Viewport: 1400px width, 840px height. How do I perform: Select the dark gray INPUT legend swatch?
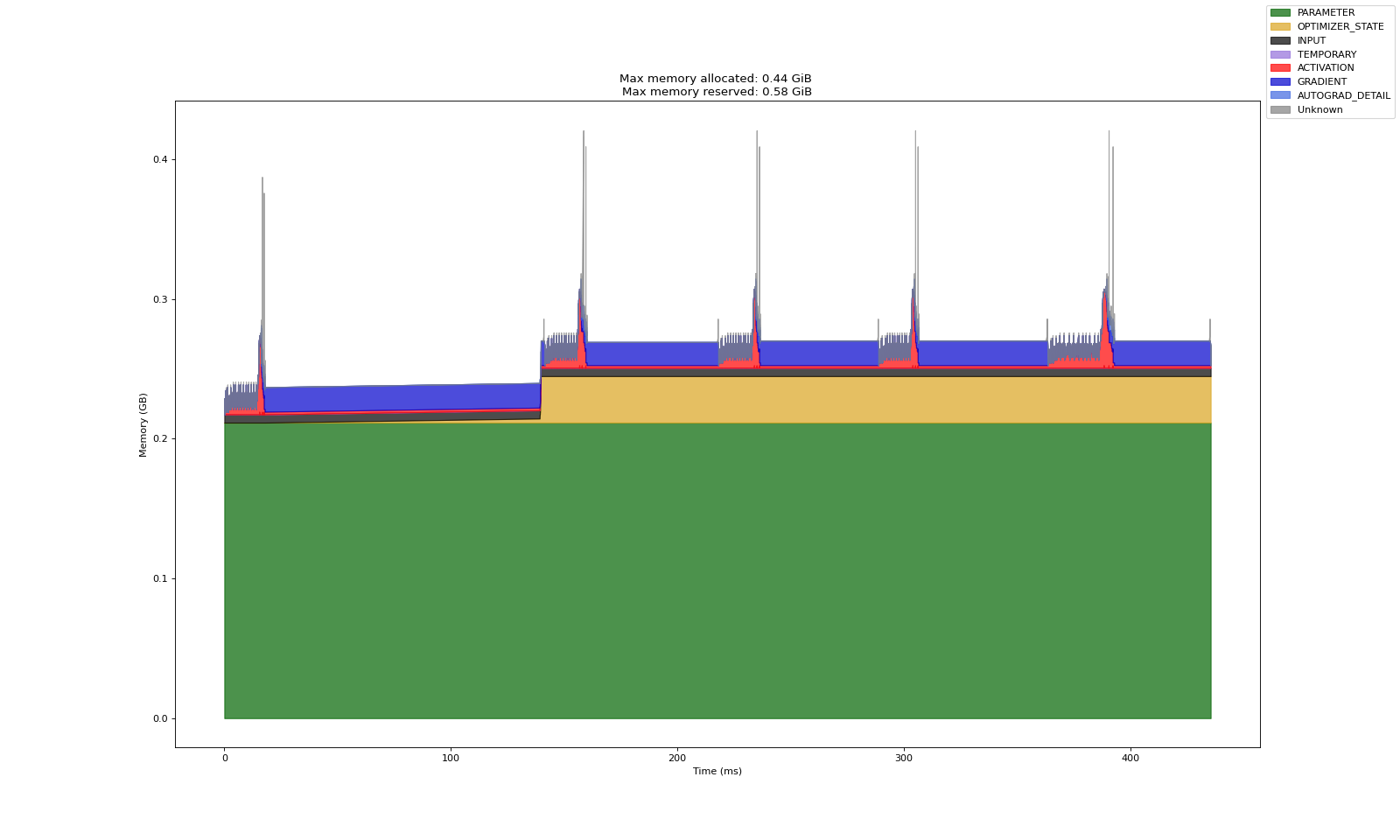click(x=1280, y=41)
